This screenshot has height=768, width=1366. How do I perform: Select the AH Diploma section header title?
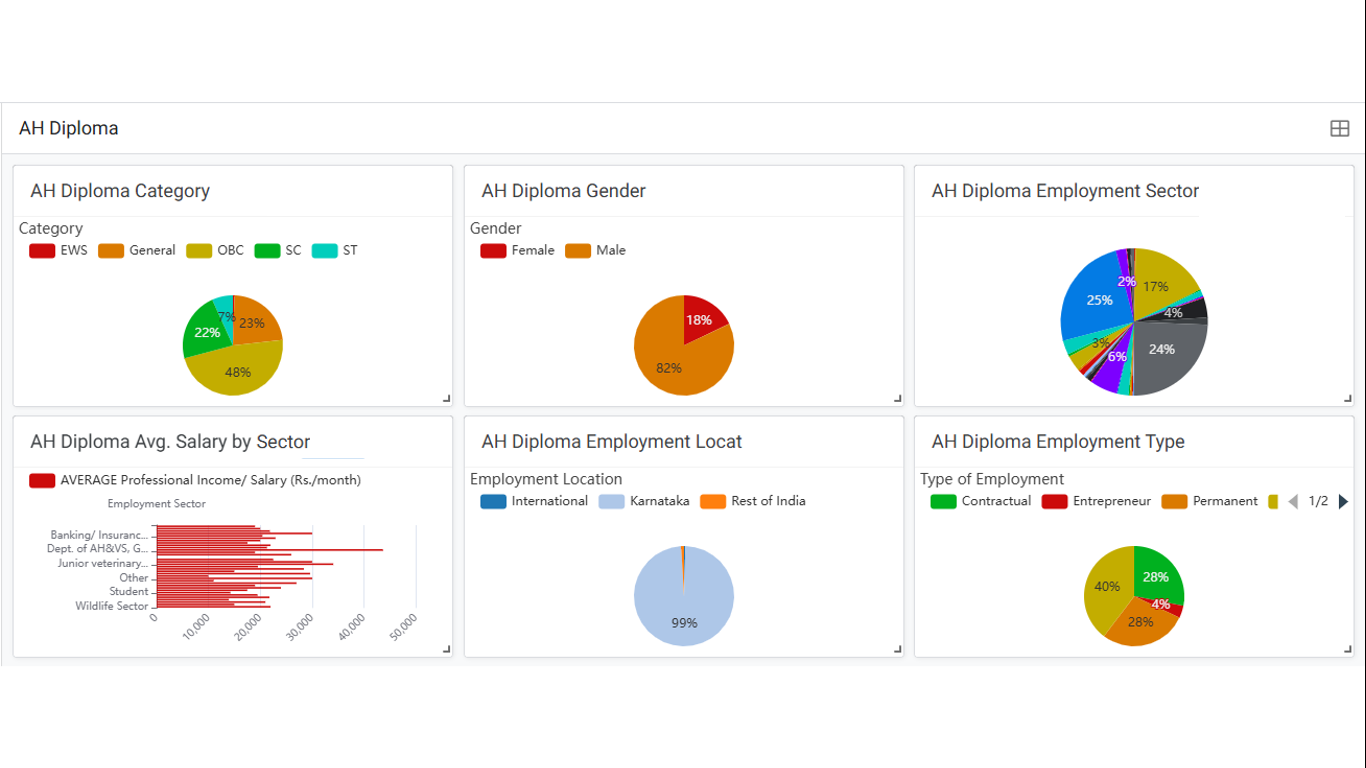(68, 128)
